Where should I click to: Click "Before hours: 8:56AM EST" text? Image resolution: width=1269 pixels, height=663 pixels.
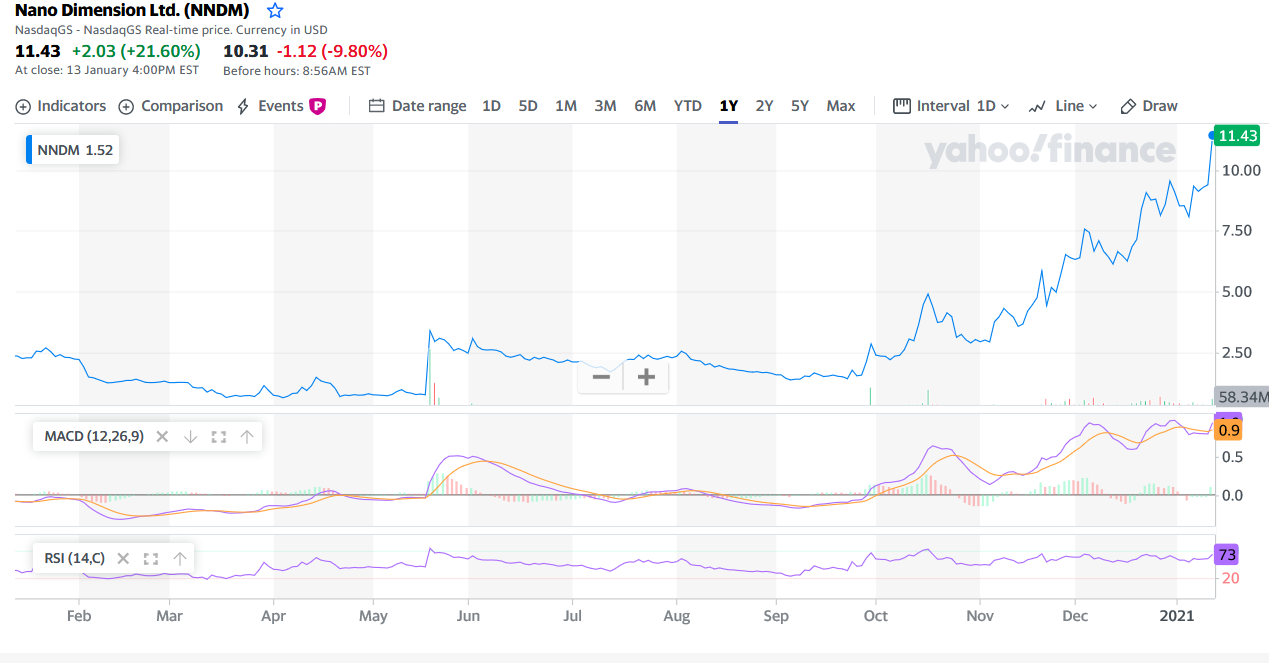point(297,71)
